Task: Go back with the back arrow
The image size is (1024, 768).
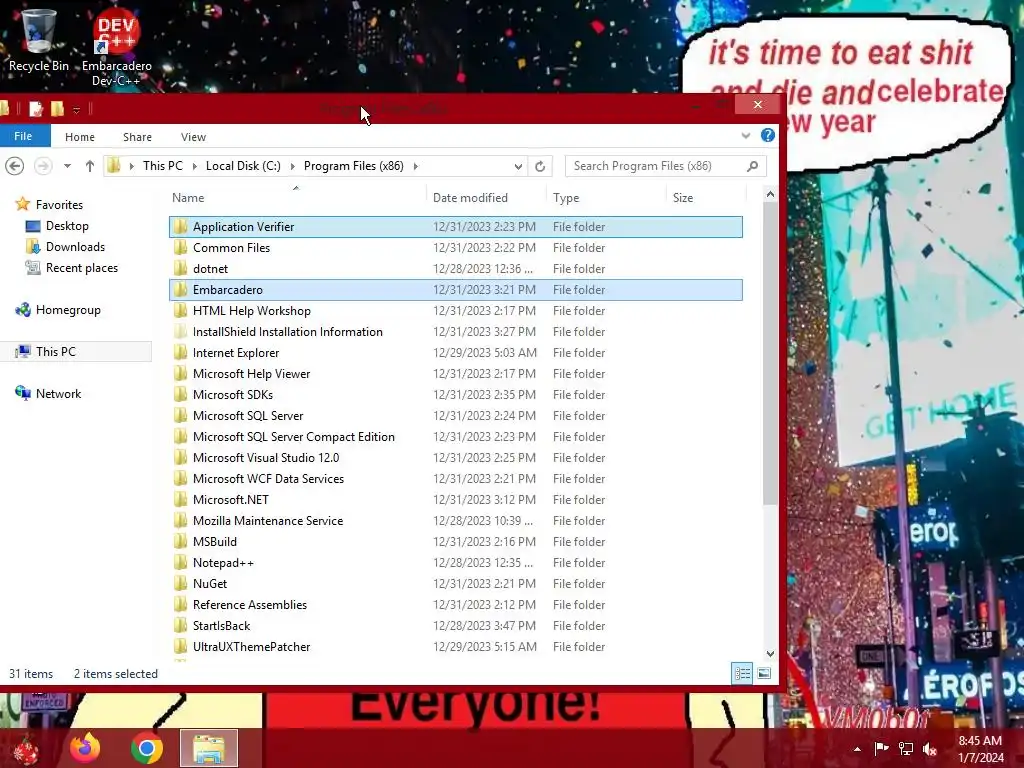Action: [15, 166]
